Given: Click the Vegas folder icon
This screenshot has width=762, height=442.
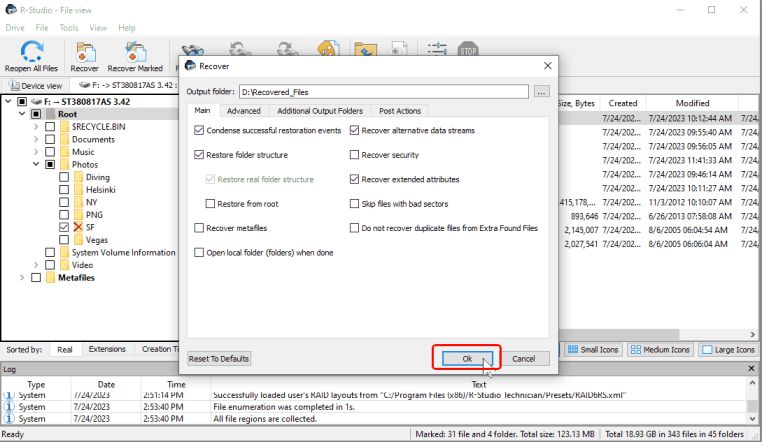Looking at the screenshot, I should pos(78,240).
